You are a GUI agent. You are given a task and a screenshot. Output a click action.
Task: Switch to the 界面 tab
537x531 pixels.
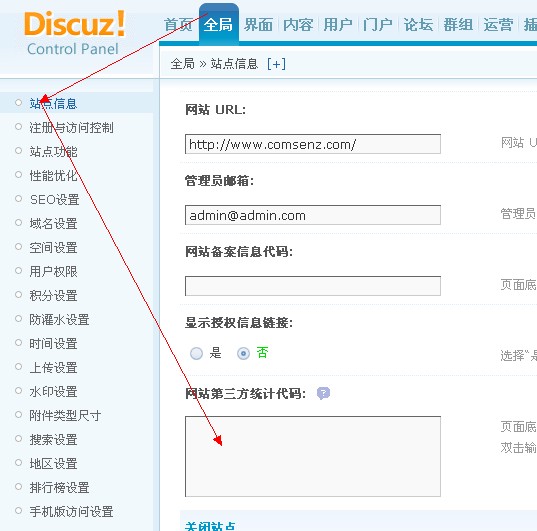[x=259, y=25]
